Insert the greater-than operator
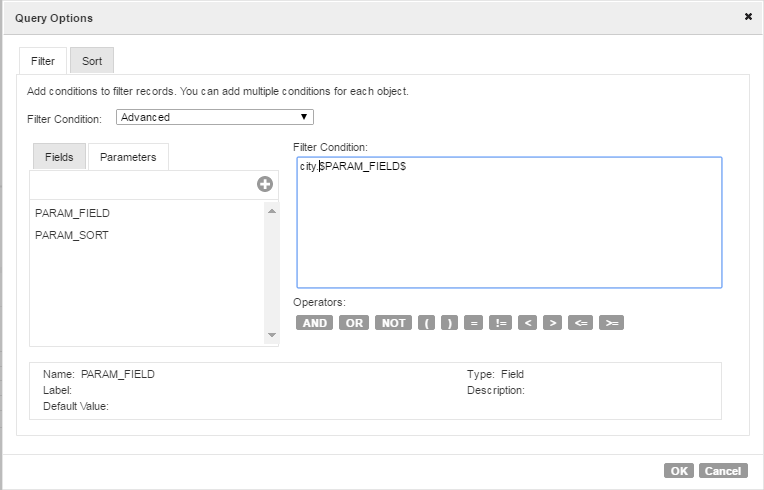Image resolution: width=764 pixels, height=490 pixels. (x=553, y=323)
